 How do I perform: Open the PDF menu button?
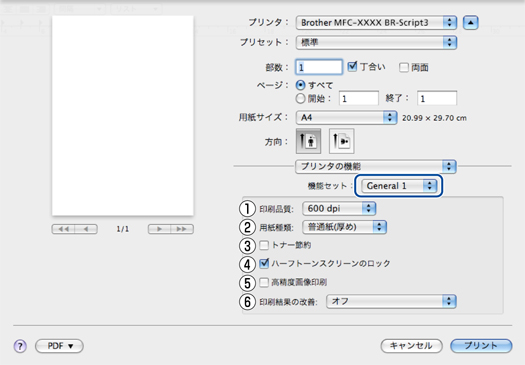pos(59,346)
